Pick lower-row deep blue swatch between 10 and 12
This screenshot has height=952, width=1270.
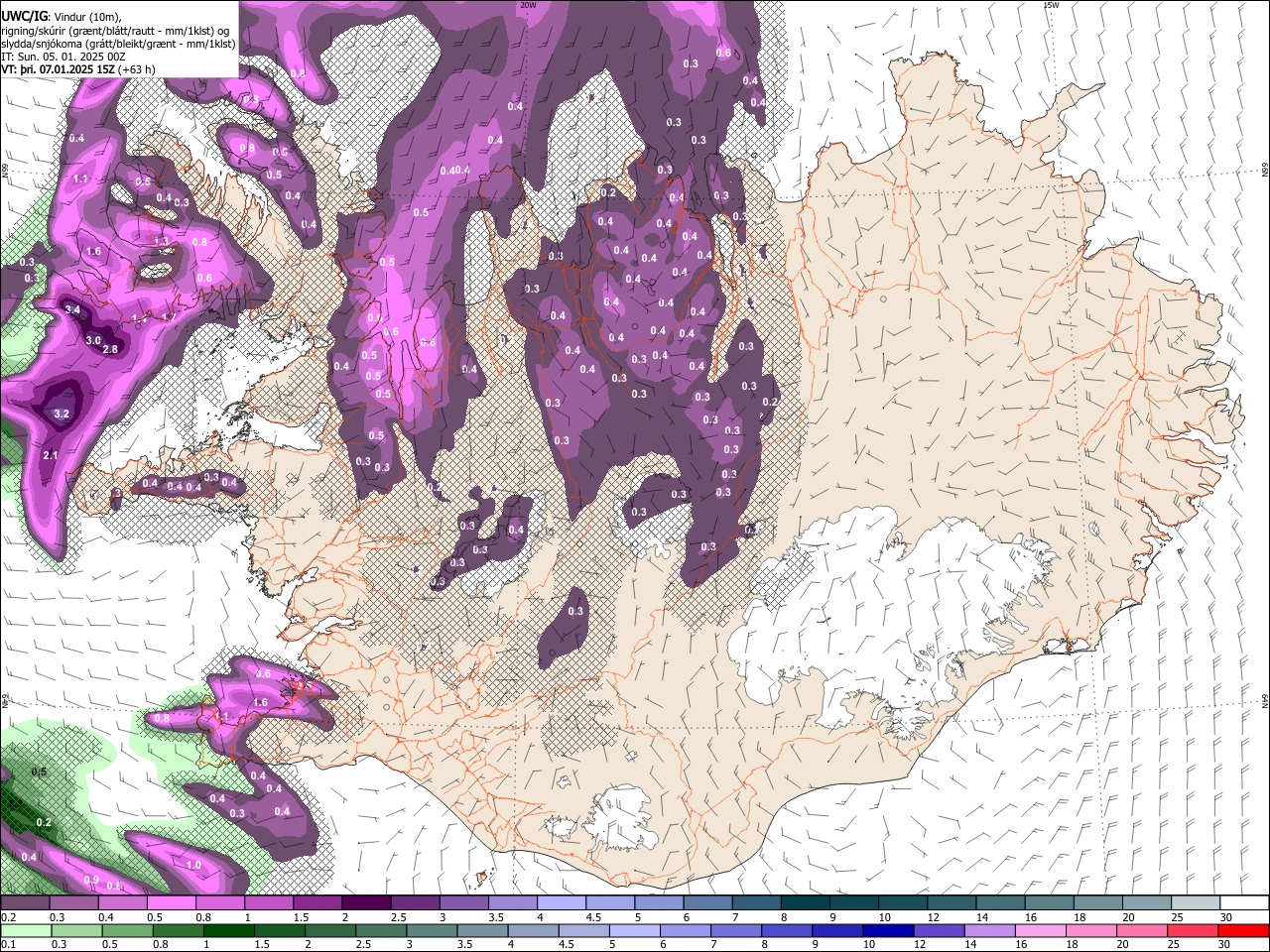pos(888,931)
